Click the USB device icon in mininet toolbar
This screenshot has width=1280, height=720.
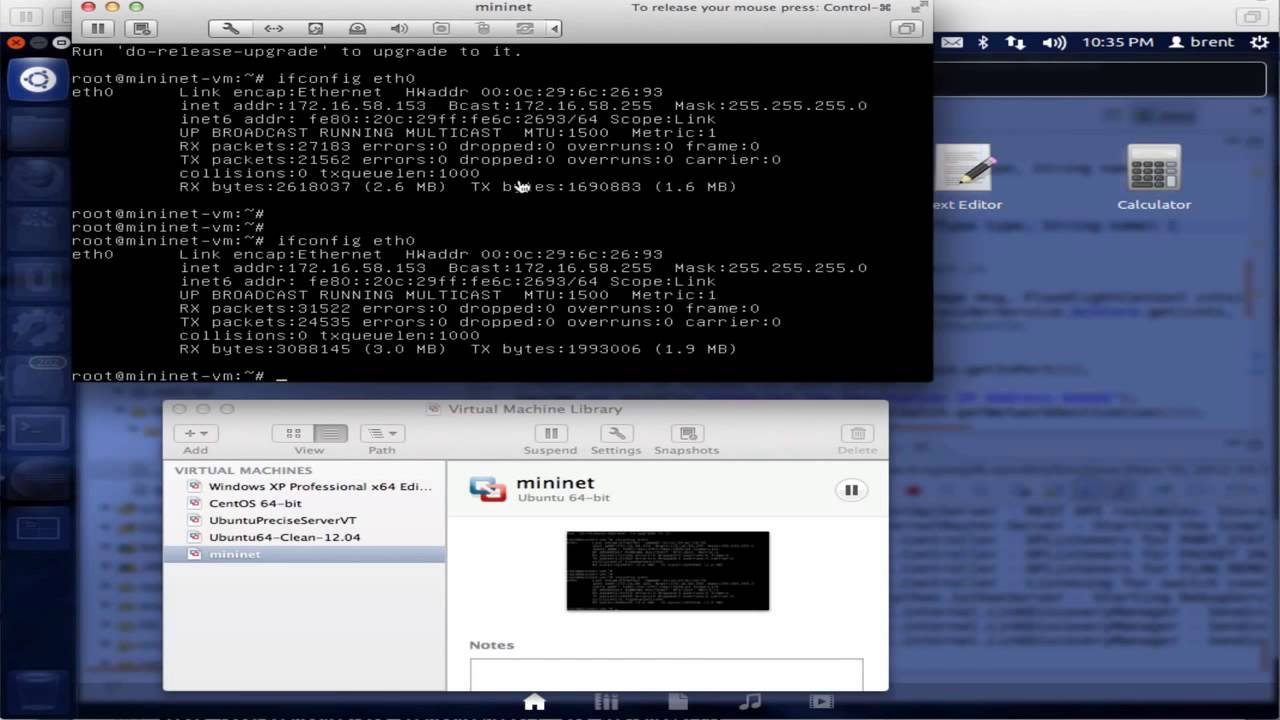483,29
